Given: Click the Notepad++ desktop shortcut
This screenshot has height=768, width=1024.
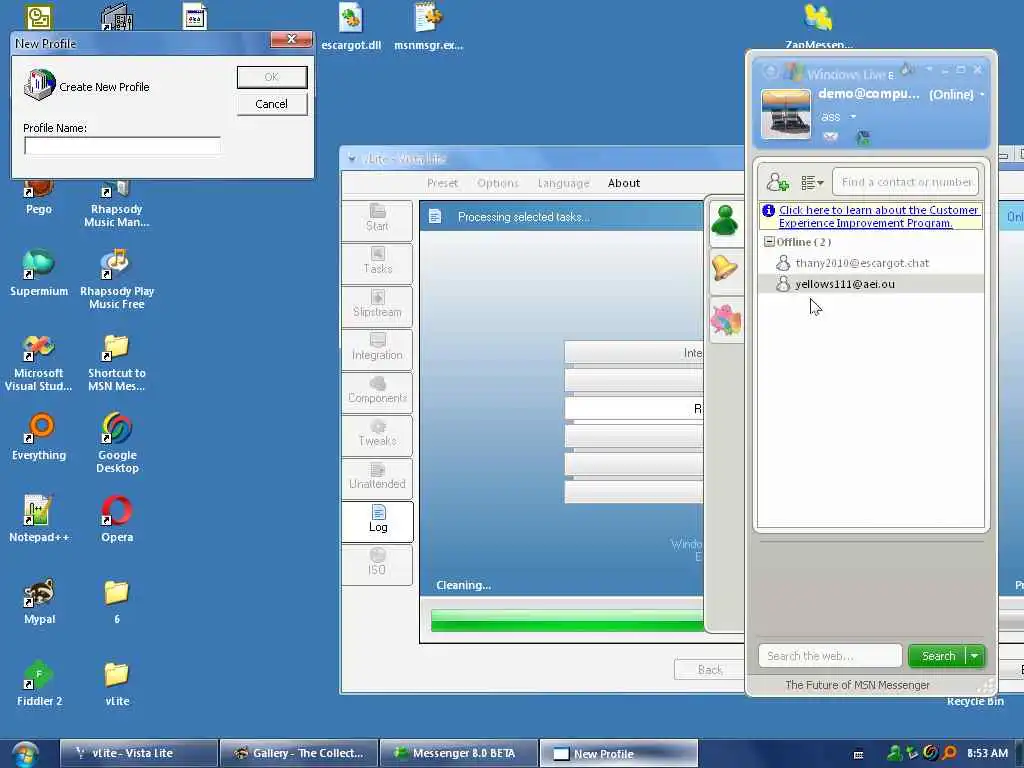Looking at the screenshot, I should (x=39, y=519).
